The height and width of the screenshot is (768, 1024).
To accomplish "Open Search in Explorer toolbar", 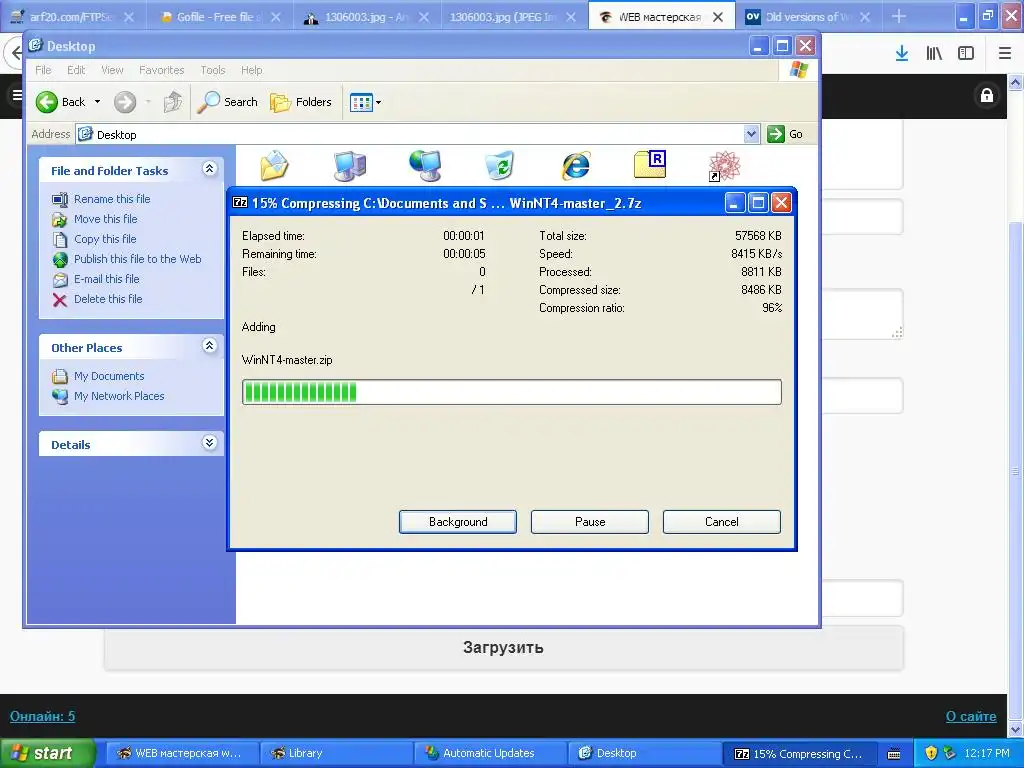I will (227, 102).
